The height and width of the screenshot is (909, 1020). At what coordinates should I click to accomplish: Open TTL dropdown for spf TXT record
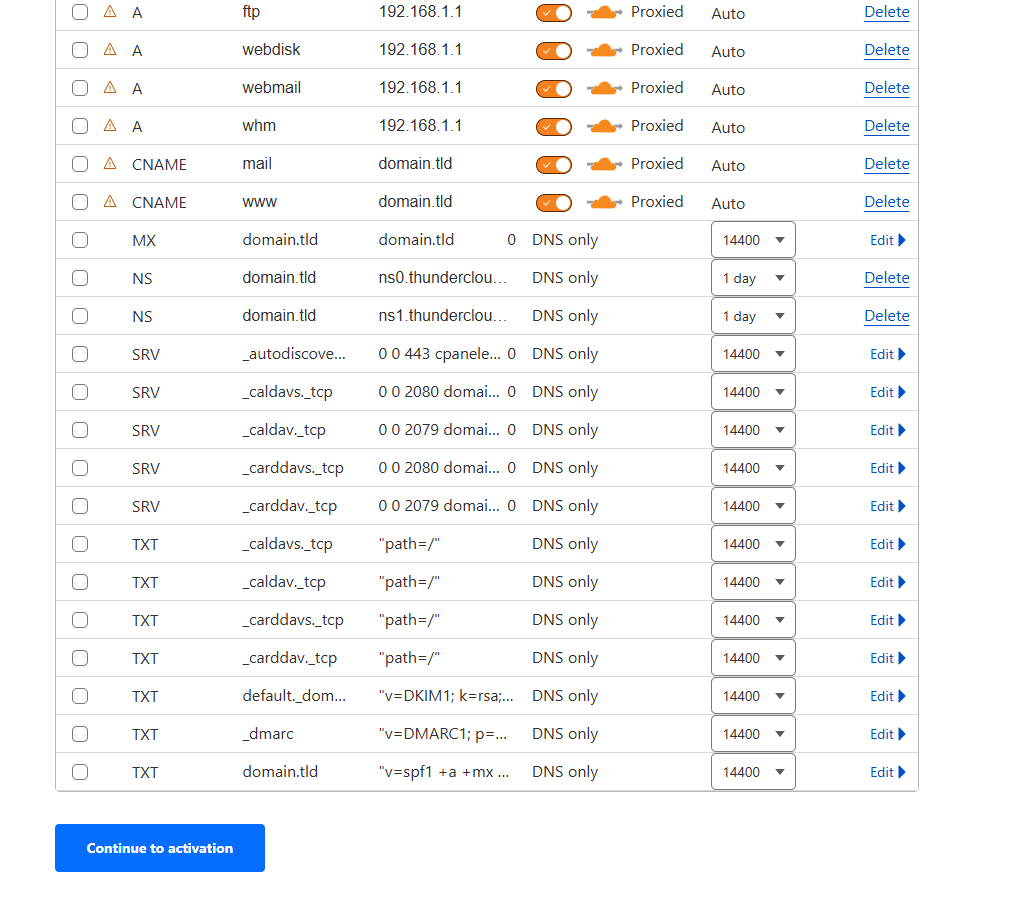(x=753, y=772)
